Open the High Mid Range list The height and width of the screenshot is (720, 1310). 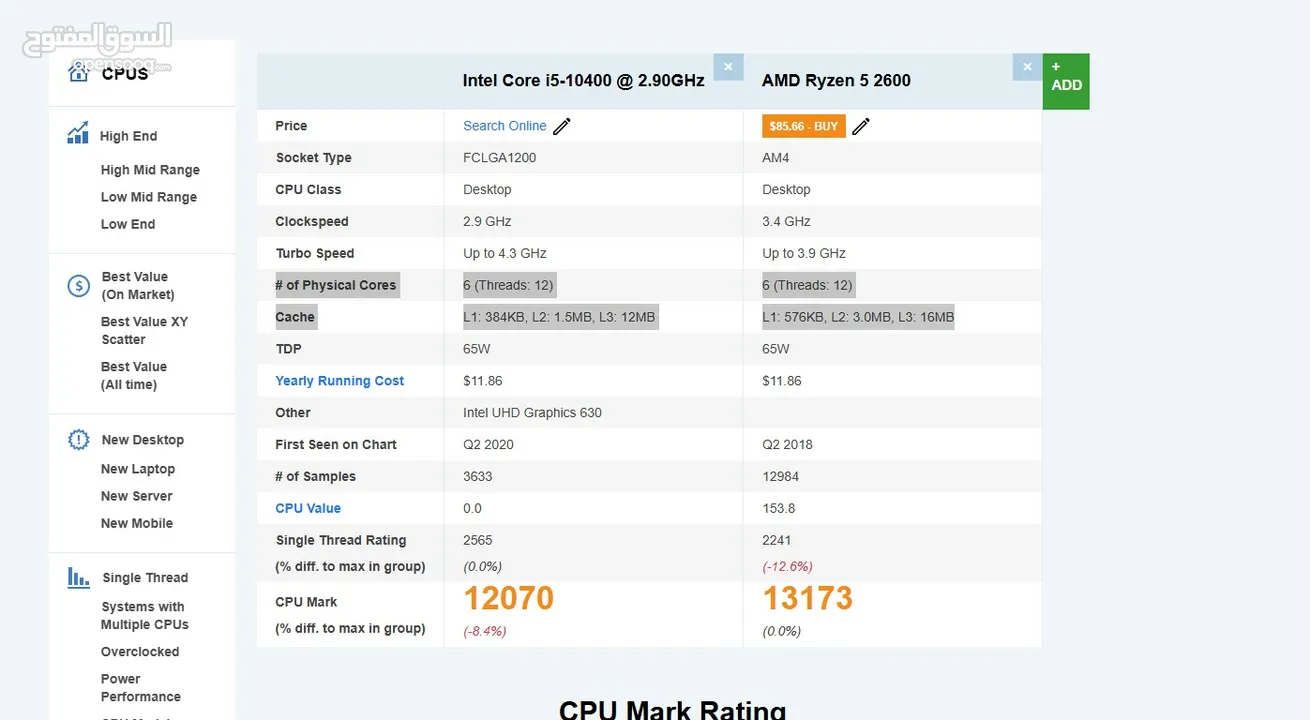click(150, 170)
